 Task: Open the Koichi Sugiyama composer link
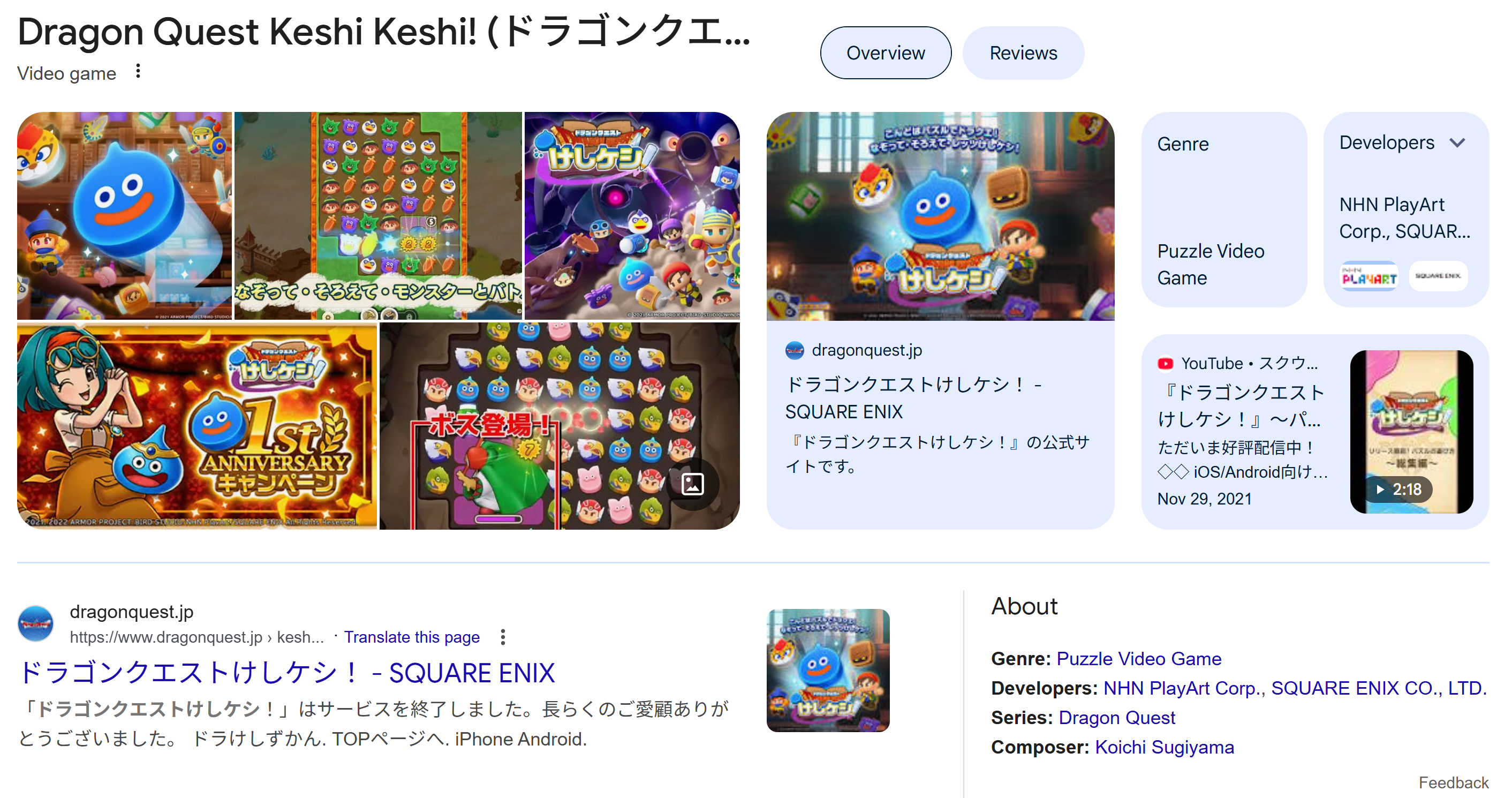click(x=1165, y=747)
